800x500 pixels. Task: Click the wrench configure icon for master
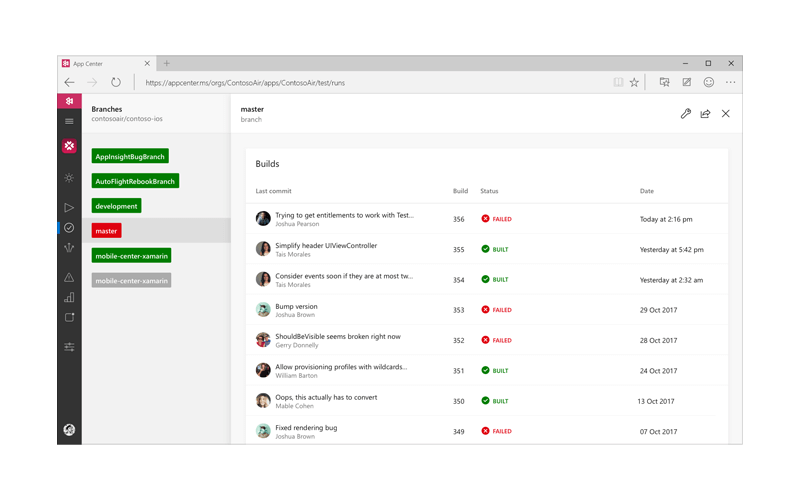pos(685,114)
